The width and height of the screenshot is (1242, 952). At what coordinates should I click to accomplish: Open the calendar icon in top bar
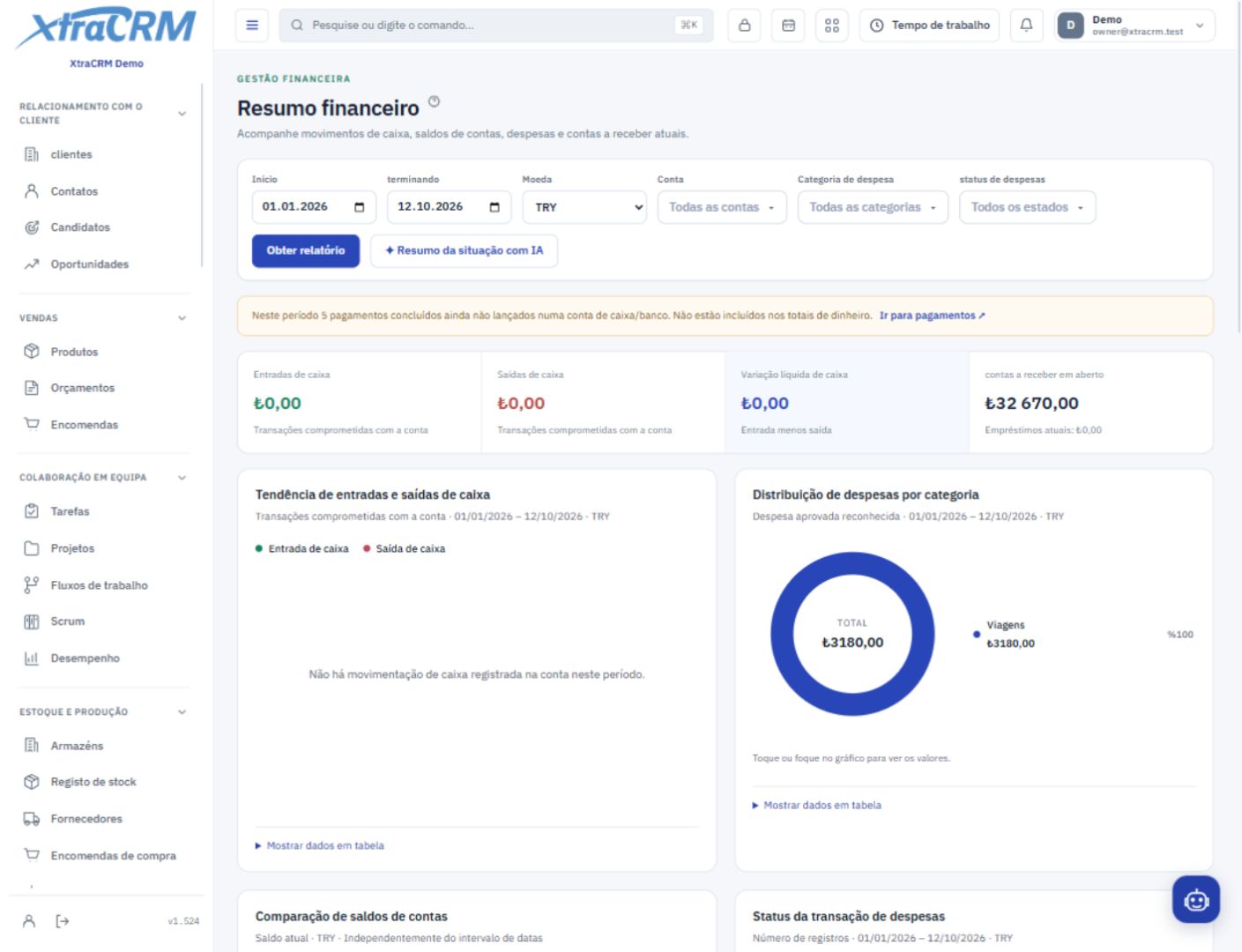pyautogui.click(x=789, y=26)
